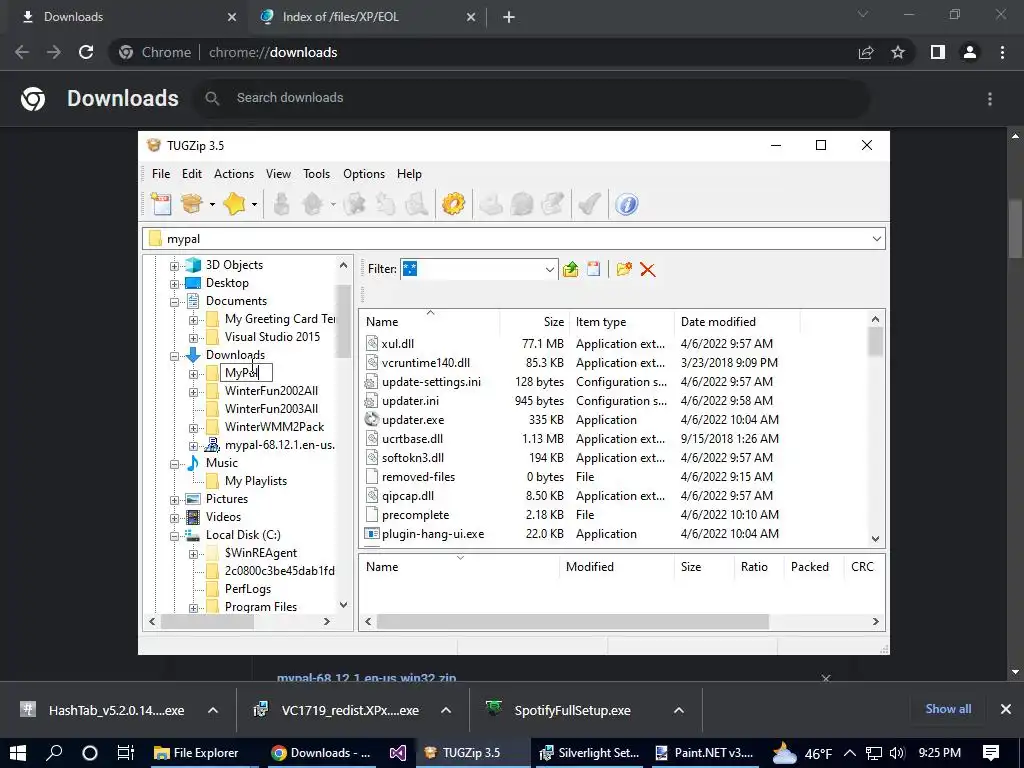Select plugin-hang-ui.exe in file list
This screenshot has height=768, width=1024.
pos(432,534)
